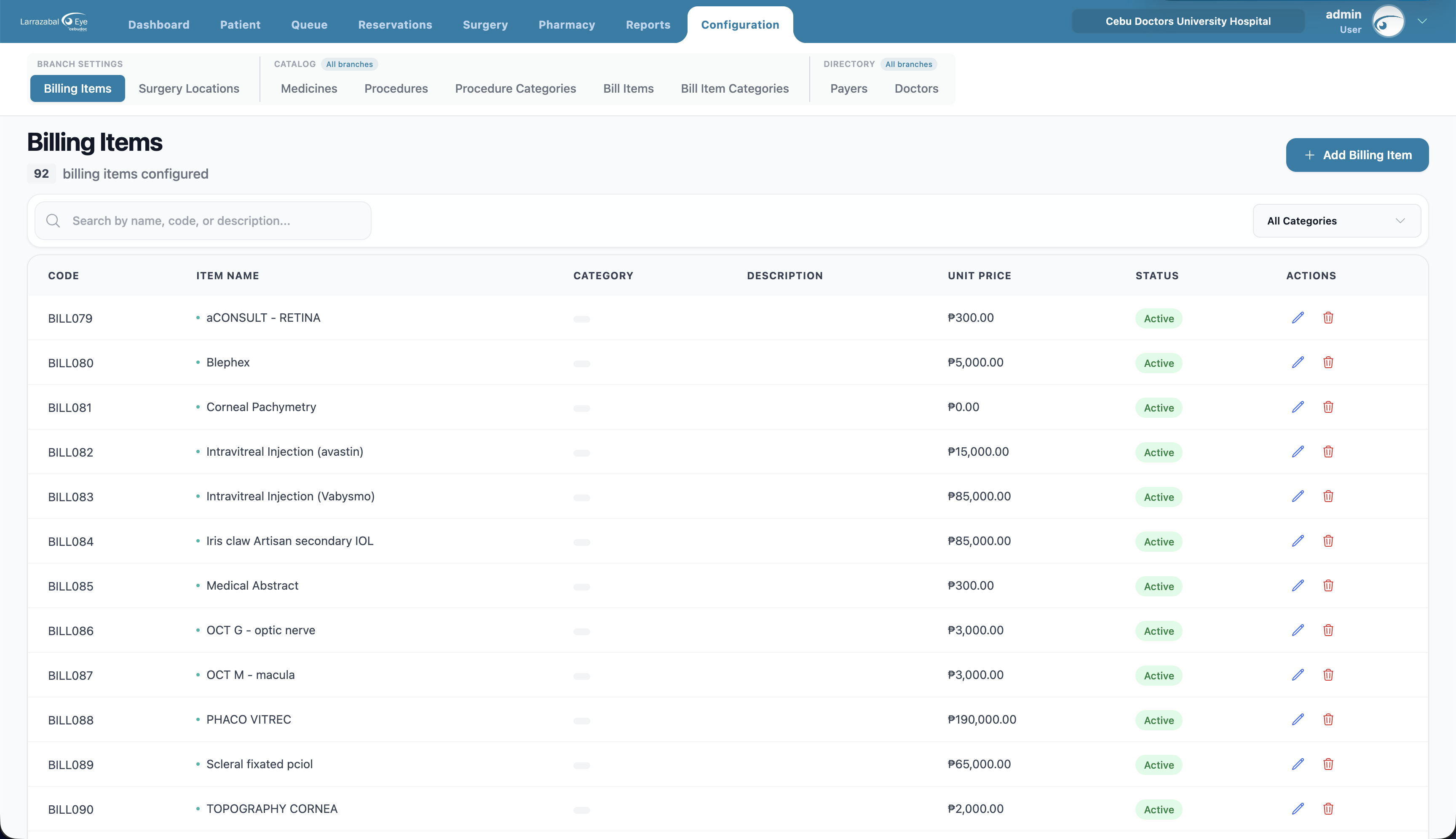1456x839 pixels.
Task: Click the CODE column header
Action: click(x=63, y=275)
